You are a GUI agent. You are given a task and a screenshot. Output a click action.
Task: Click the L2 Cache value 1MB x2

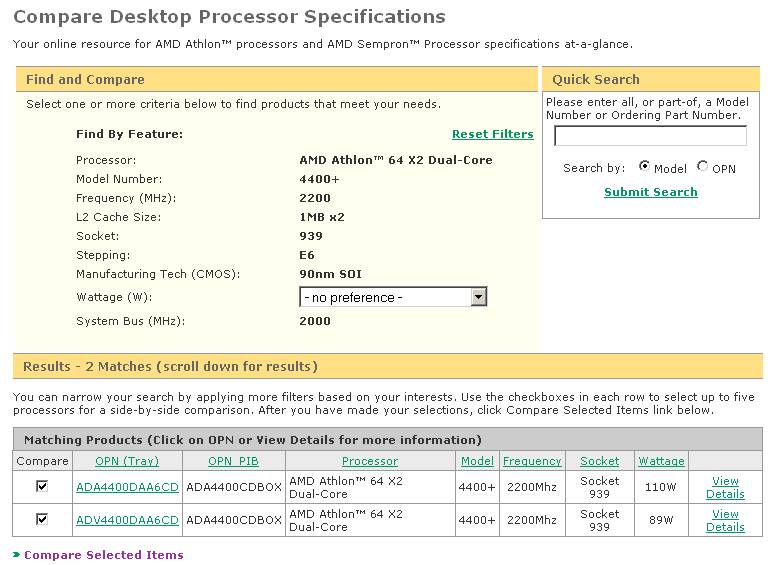(322, 217)
